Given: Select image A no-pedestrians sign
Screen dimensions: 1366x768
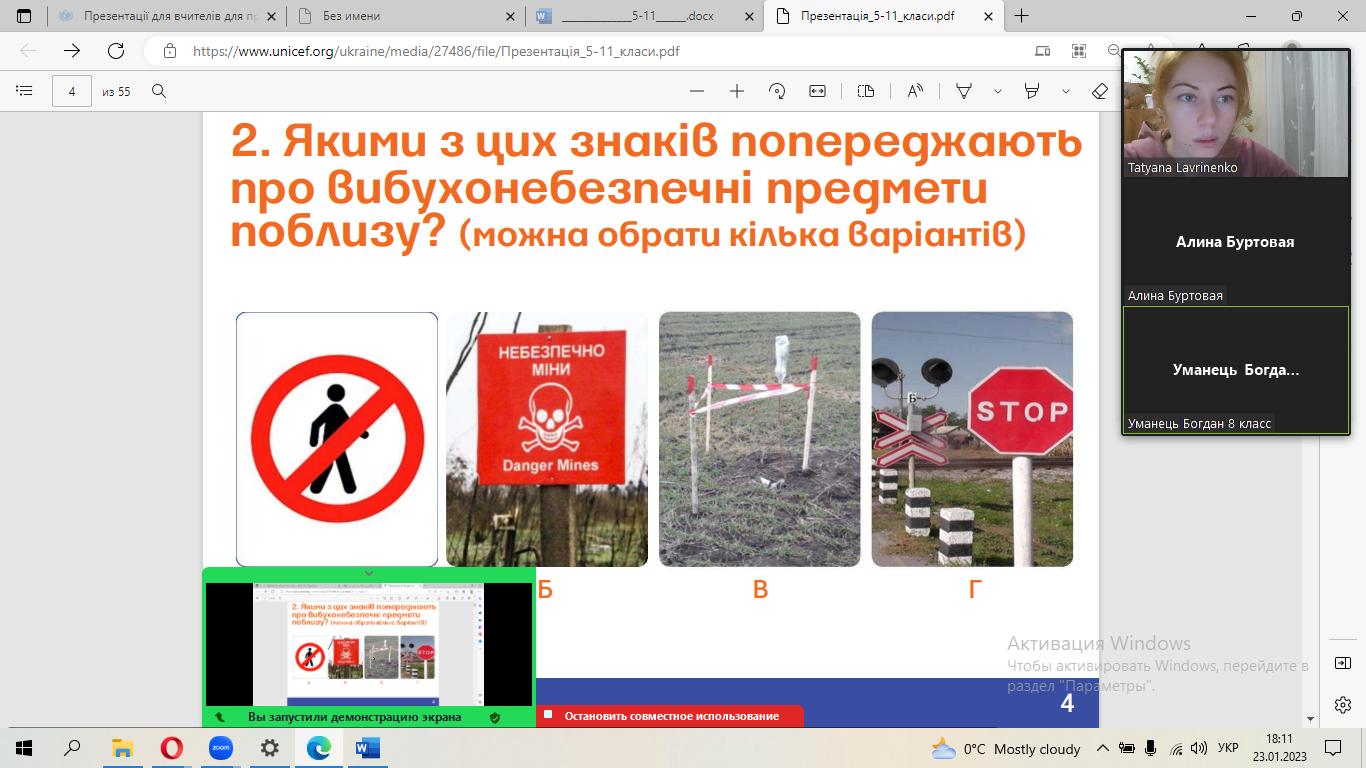Looking at the screenshot, I should point(337,439).
